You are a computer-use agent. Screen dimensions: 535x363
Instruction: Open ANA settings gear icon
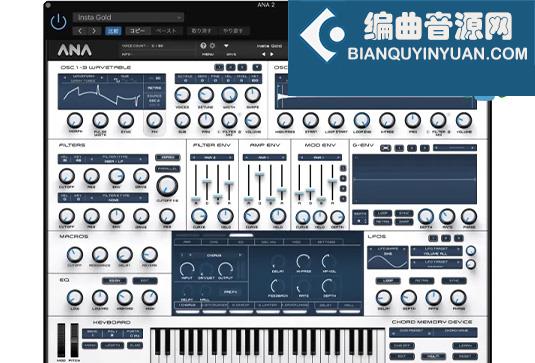coord(212,46)
